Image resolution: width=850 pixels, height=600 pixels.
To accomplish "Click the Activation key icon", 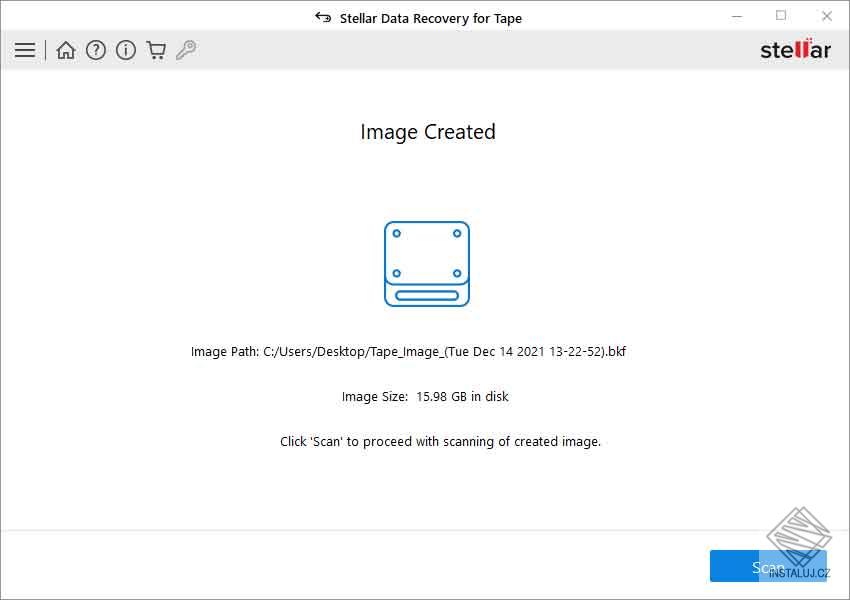I will (x=186, y=50).
